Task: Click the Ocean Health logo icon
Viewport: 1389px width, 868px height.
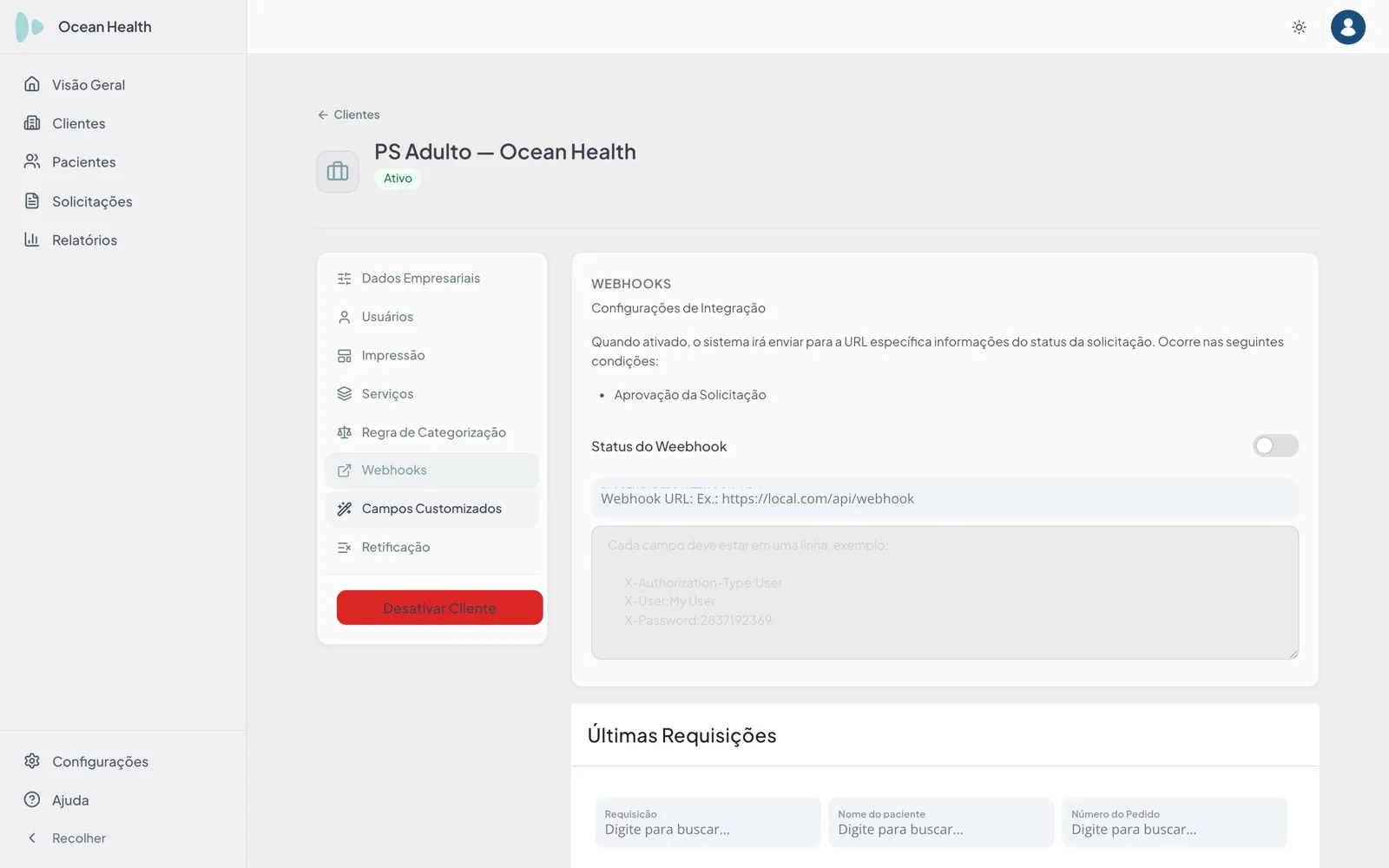Action: [30, 27]
